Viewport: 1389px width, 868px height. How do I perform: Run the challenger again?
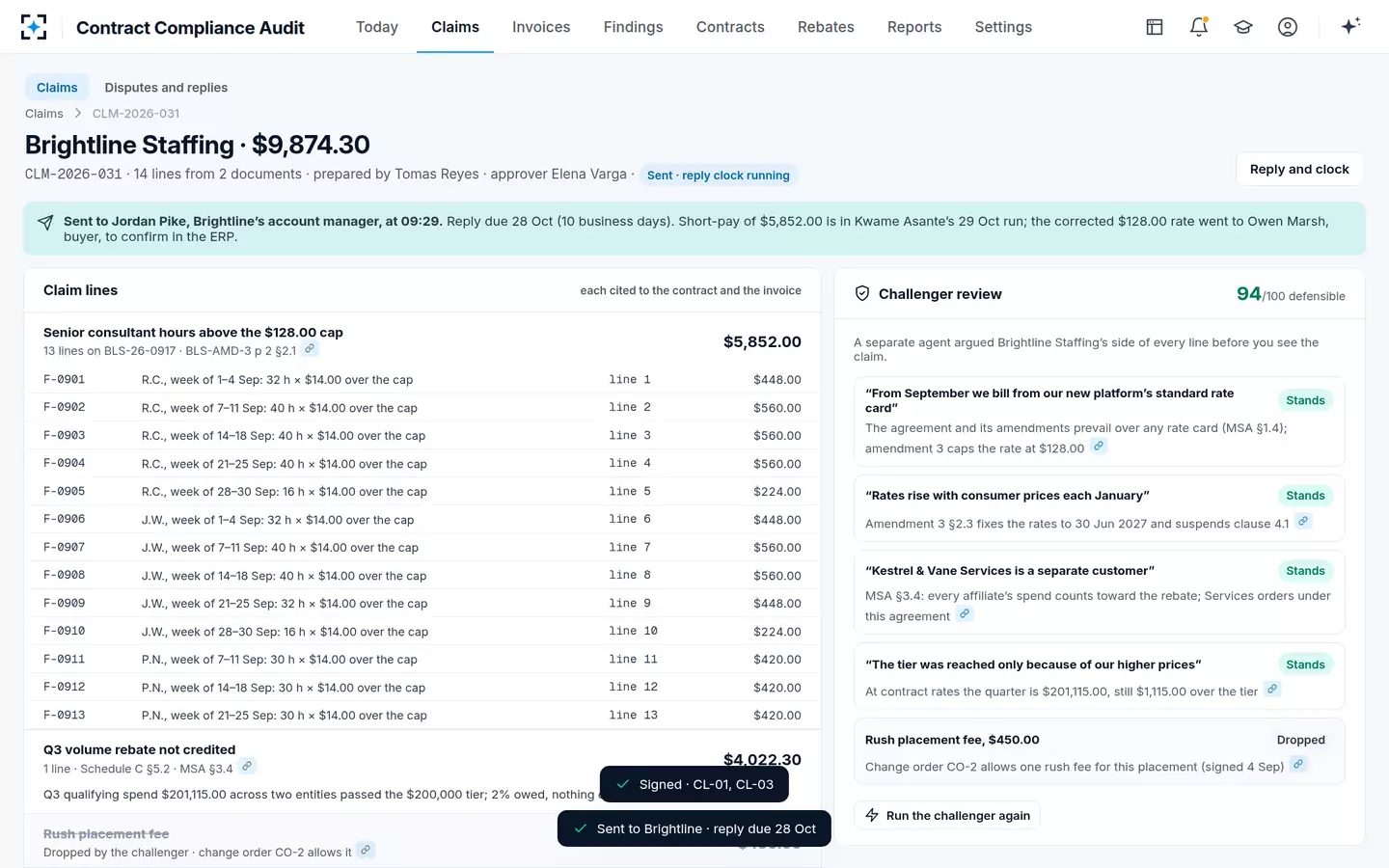(x=946, y=816)
